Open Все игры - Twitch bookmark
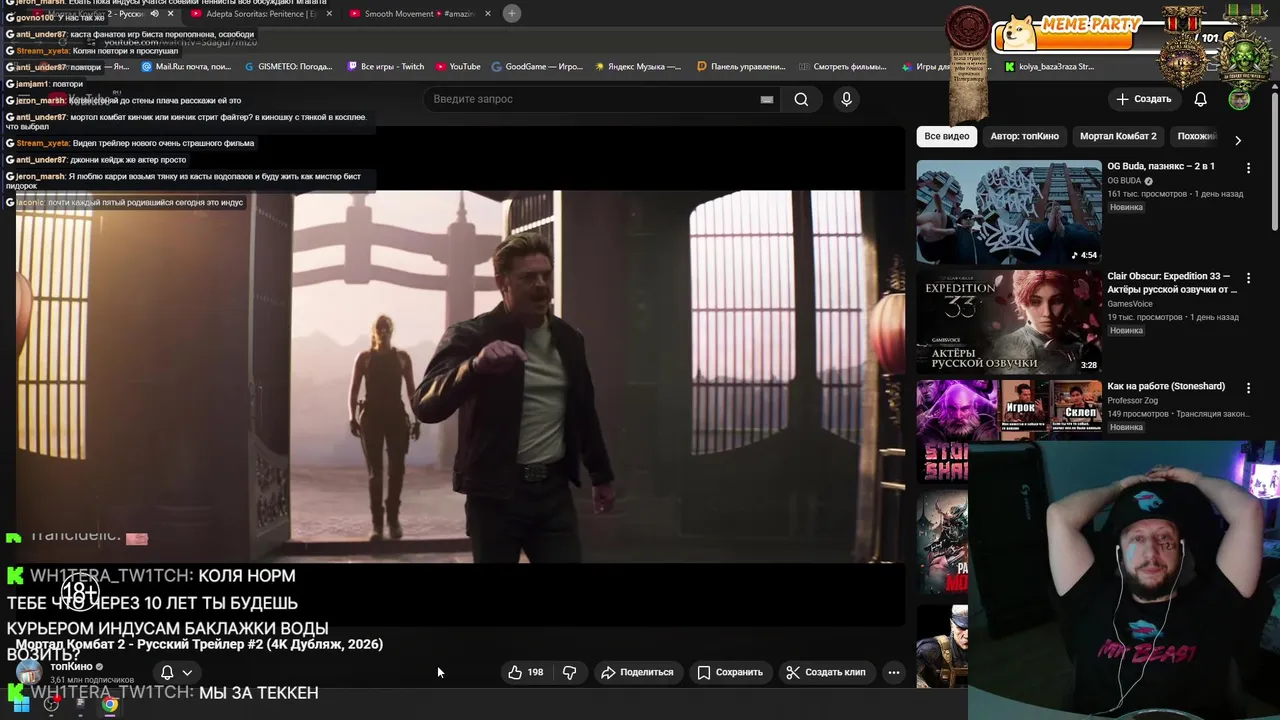The image size is (1280, 720). click(x=385, y=67)
